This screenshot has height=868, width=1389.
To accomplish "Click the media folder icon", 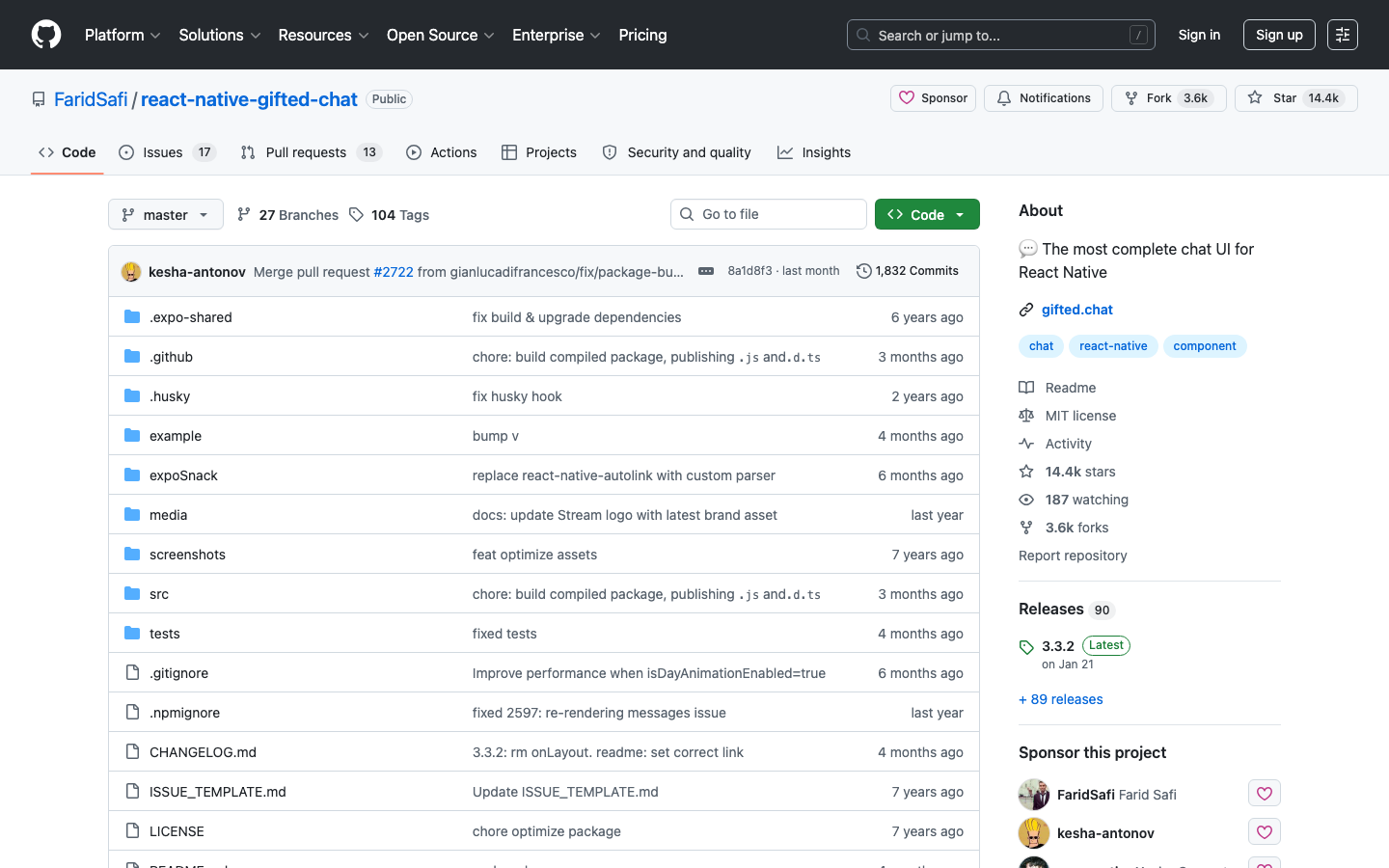I will (x=132, y=515).
